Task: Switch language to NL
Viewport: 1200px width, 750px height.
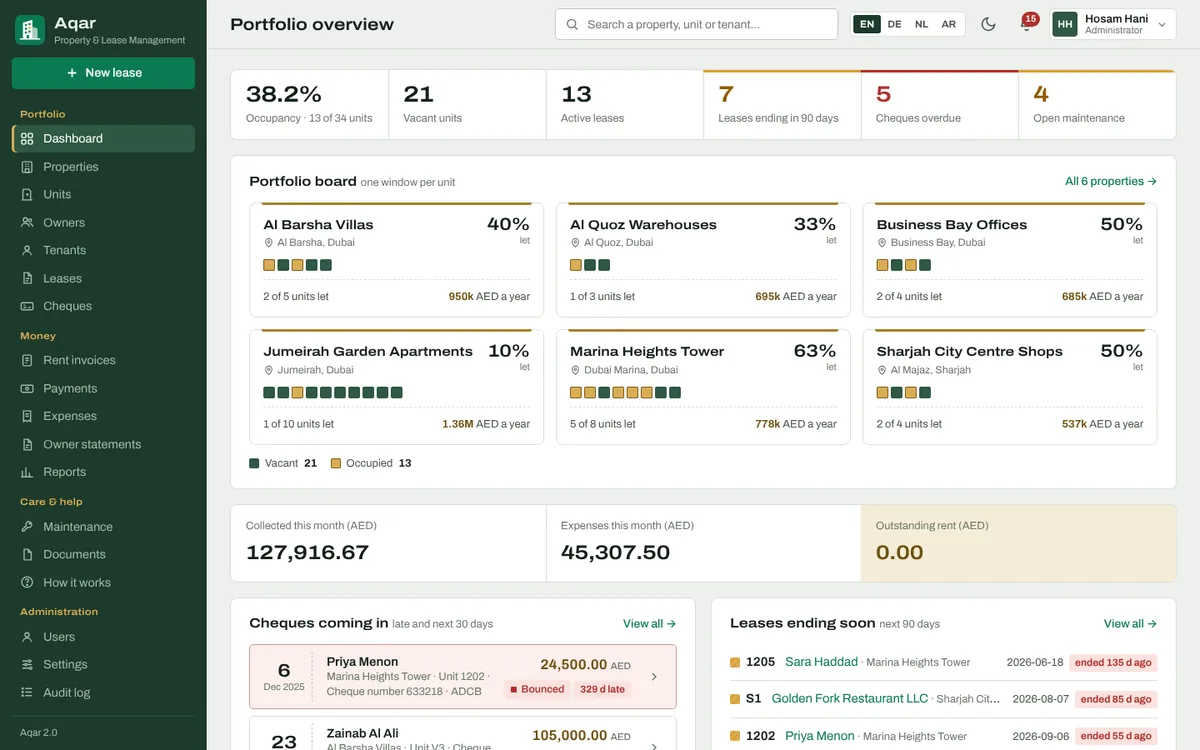Action: [x=921, y=24]
